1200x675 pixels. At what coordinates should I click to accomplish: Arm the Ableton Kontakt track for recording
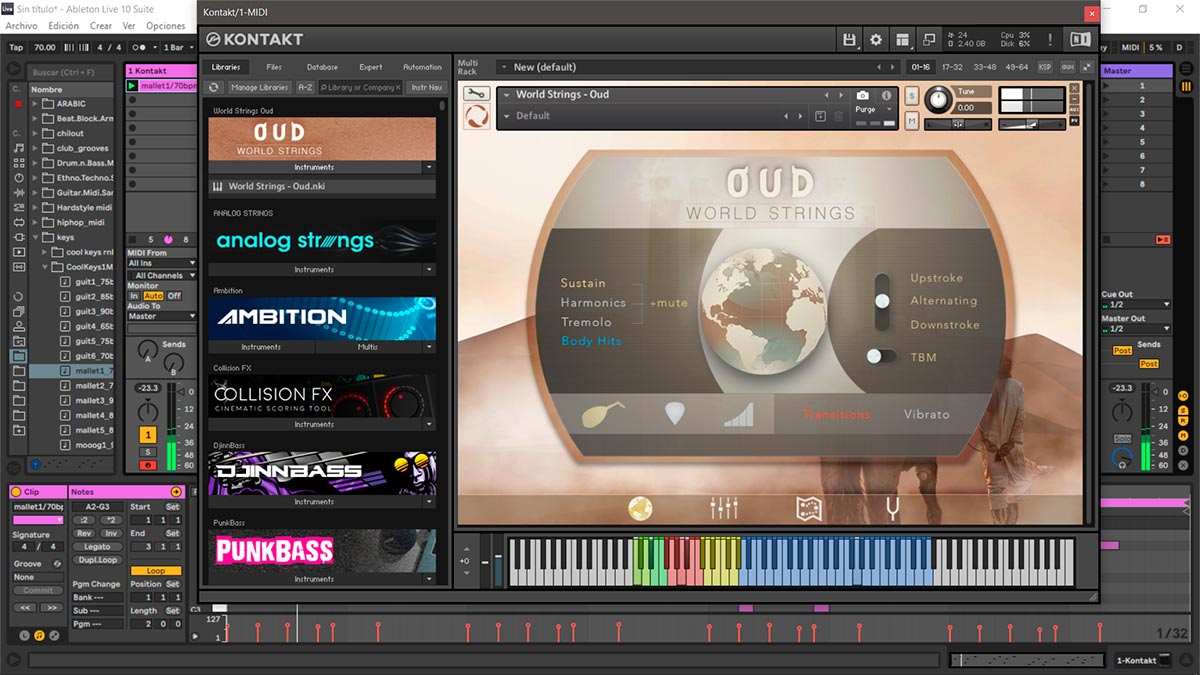(148, 465)
